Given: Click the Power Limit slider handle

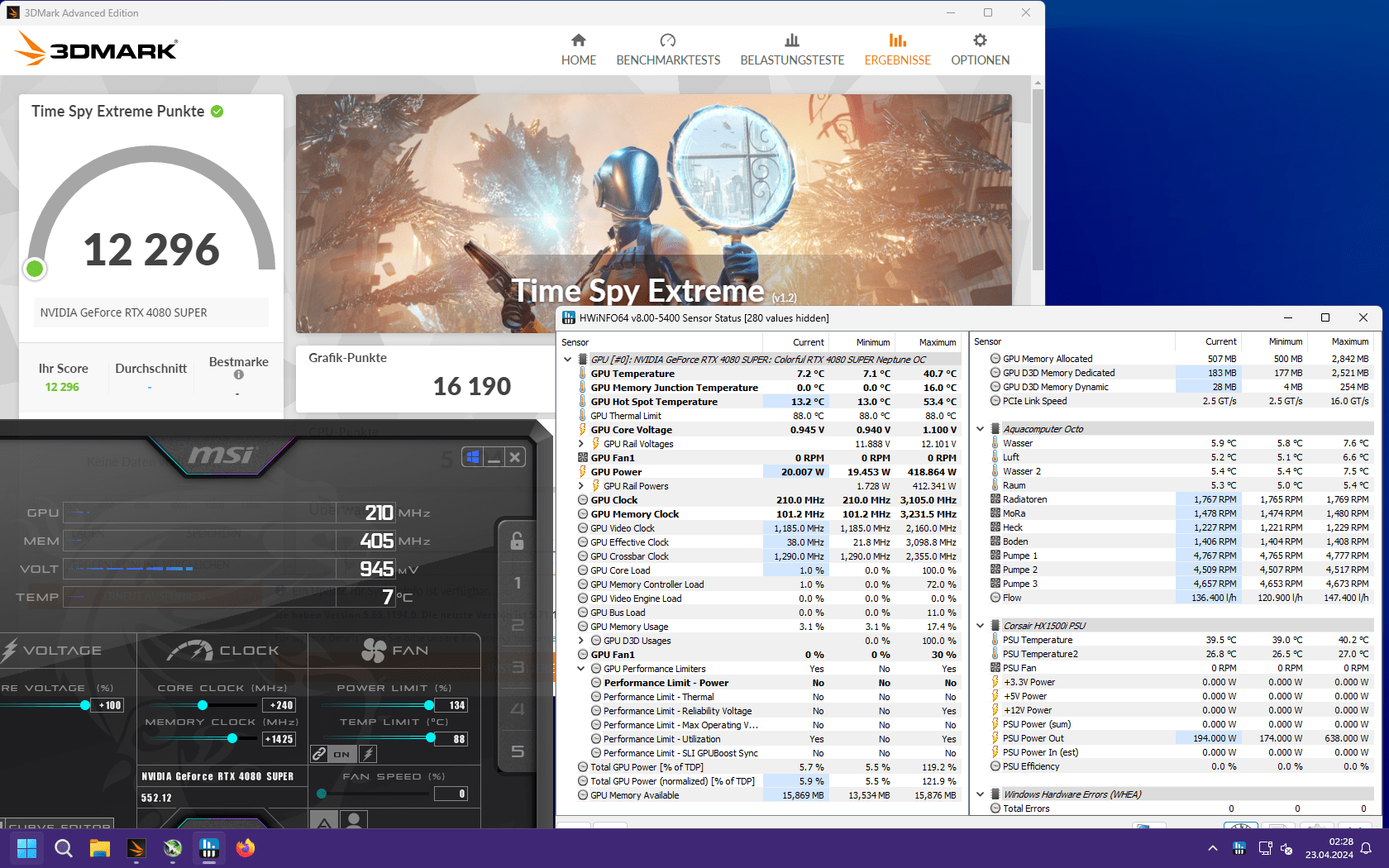Looking at the screenshot, I should 429,705.
